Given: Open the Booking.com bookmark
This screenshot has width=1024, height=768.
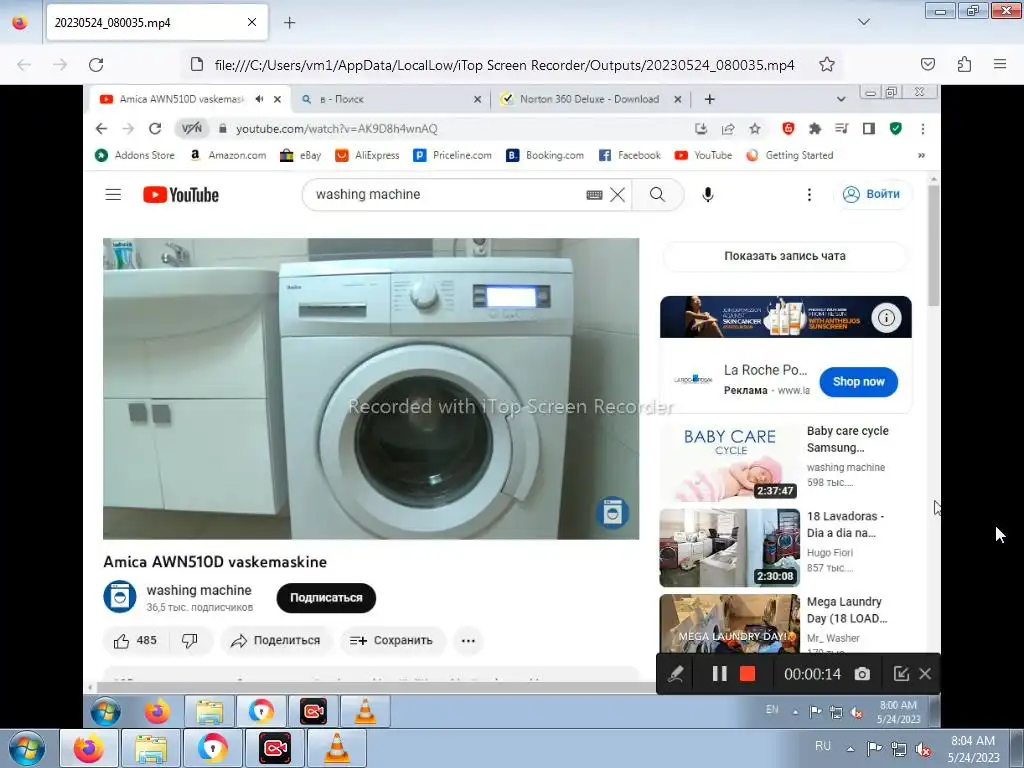Looking at the screenshot, I should [x=545, y=155].
